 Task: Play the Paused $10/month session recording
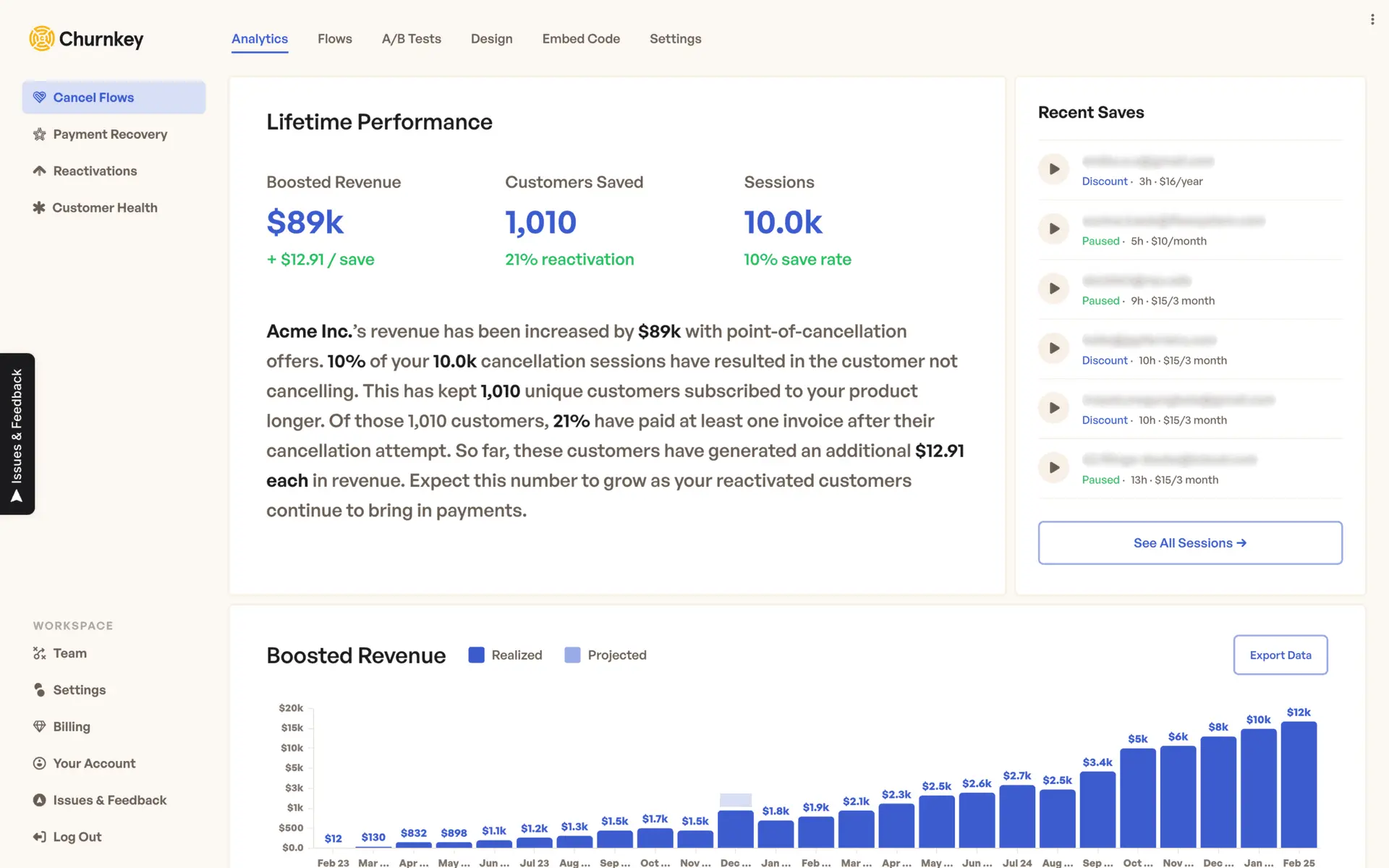[1053, 229]
